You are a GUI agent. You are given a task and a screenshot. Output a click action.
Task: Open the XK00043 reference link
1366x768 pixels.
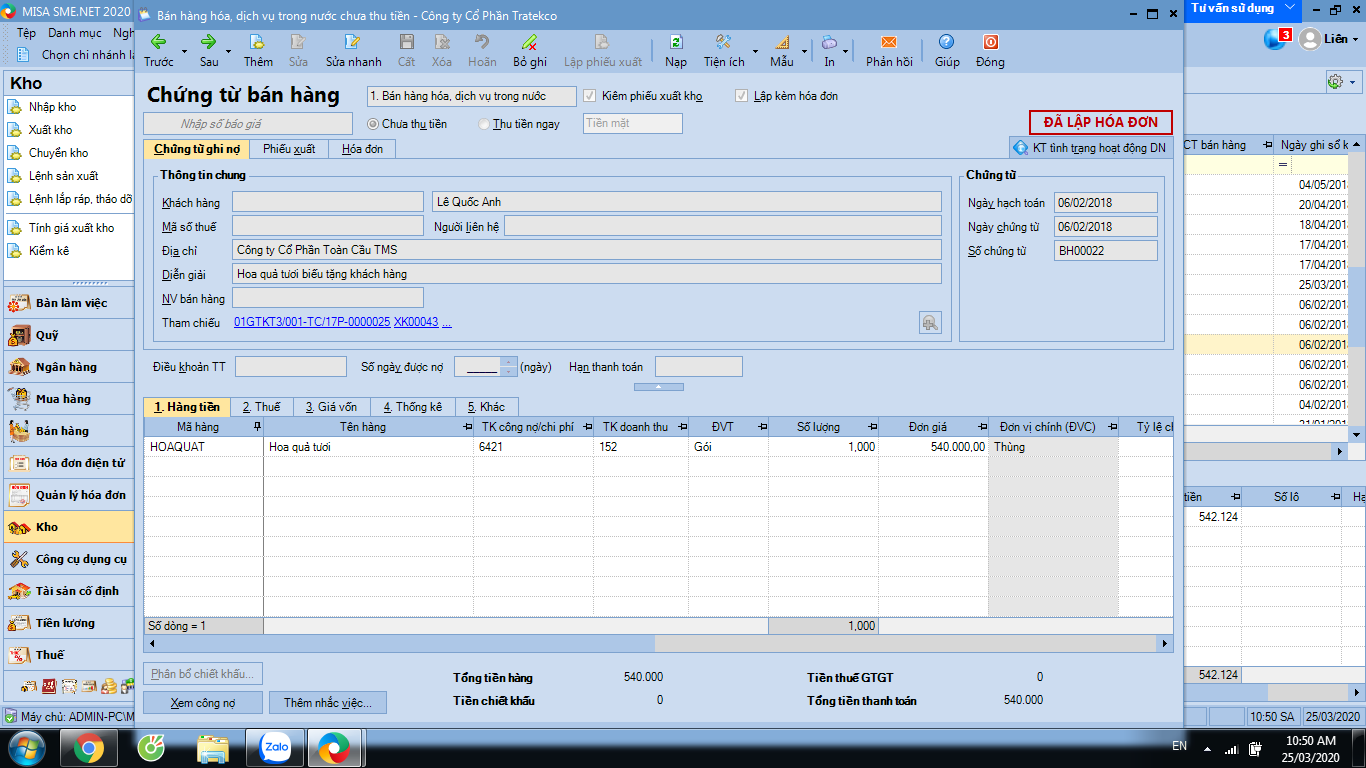pos(416,322)
